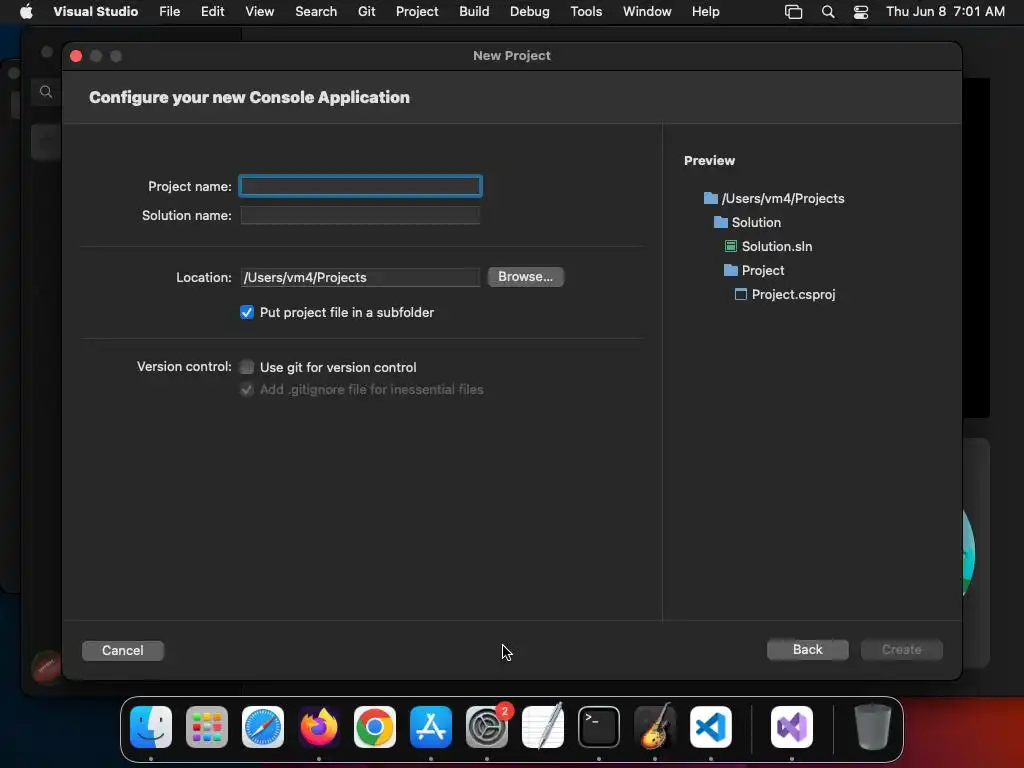Click the Stage Manager menu bar icon

[793, 12]
